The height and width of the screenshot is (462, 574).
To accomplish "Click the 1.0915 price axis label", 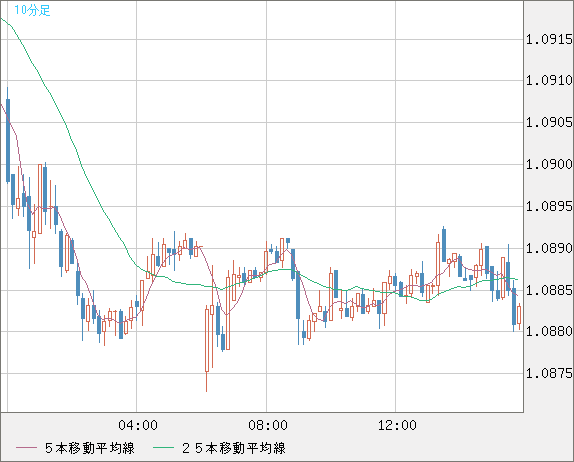I will pos(549,39).
